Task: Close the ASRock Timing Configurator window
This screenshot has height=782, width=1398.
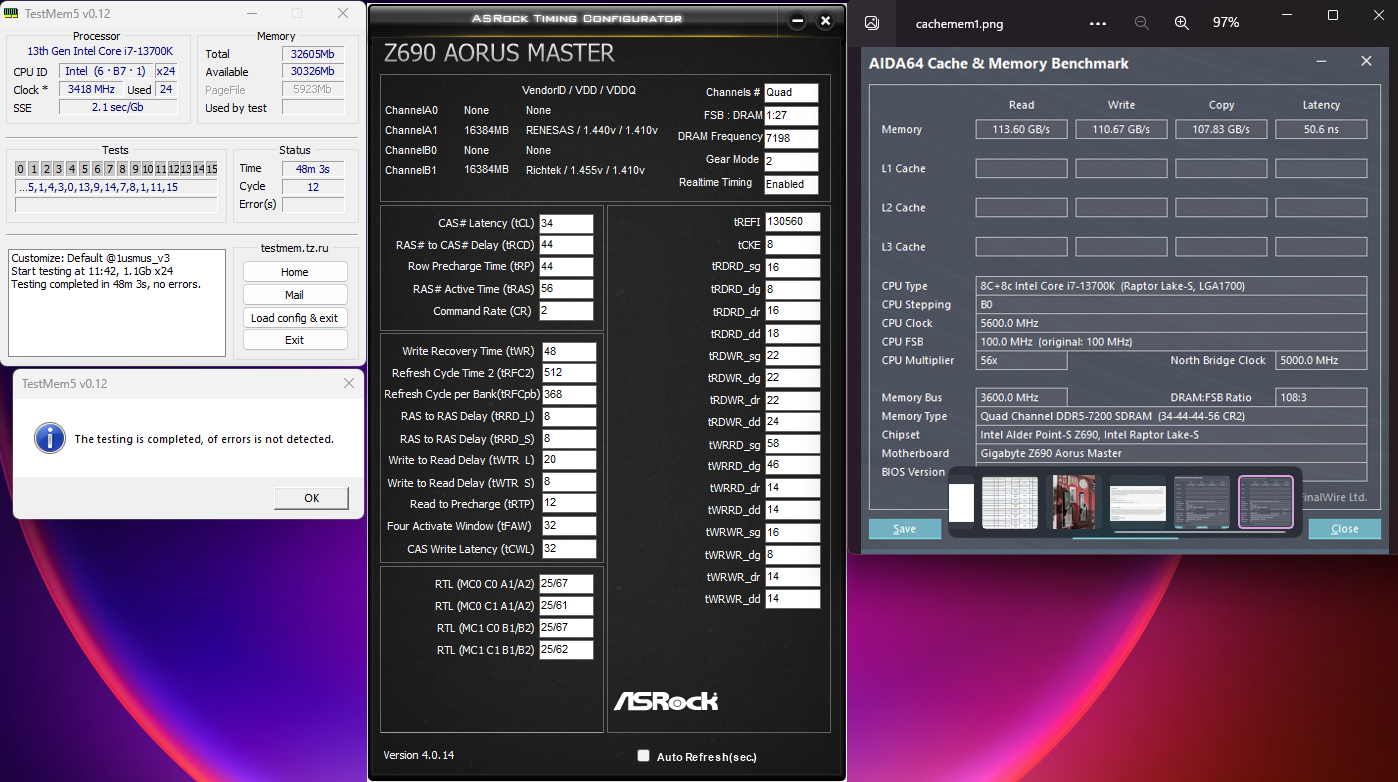Action: [x=825, y=20]
